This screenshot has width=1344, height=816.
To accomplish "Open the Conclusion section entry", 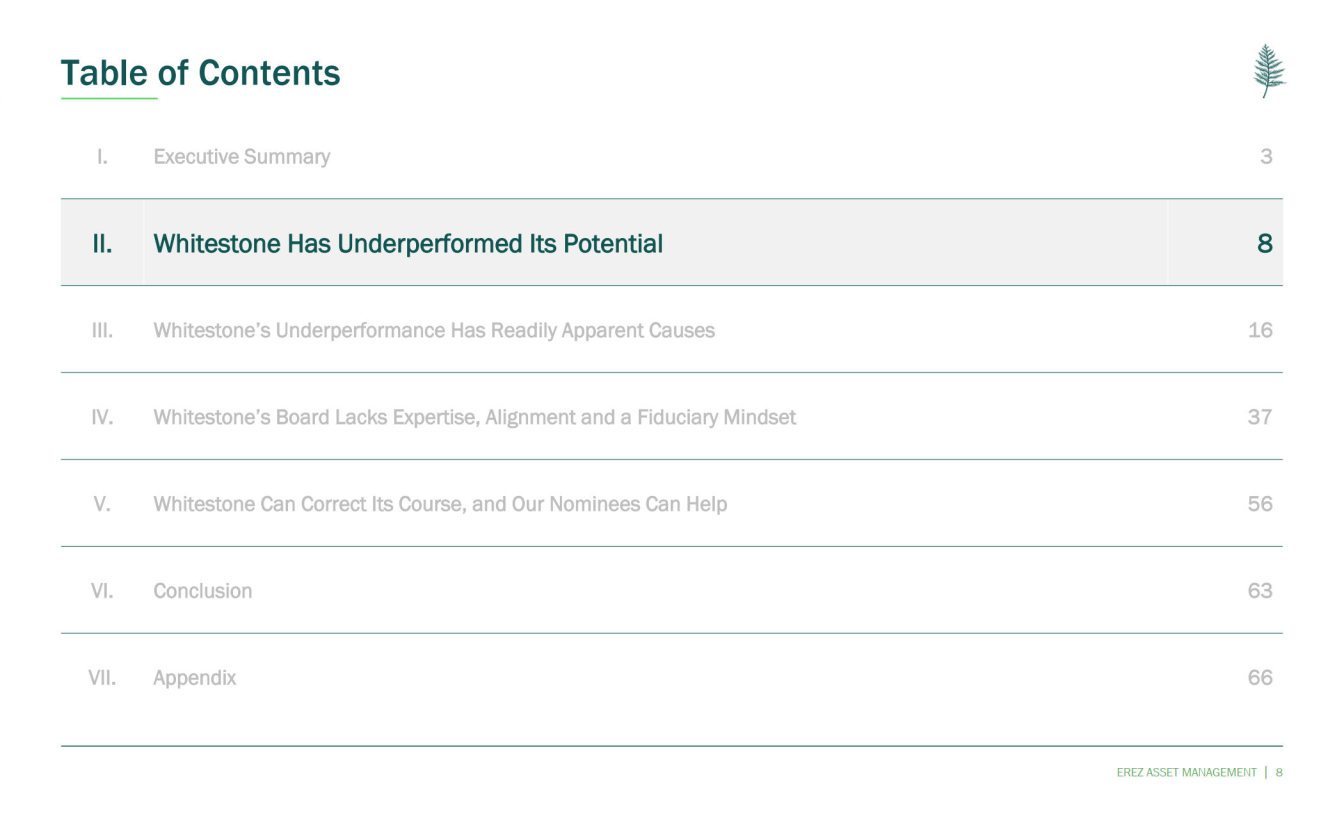I will pyautogui.click(x=202, y=591).
